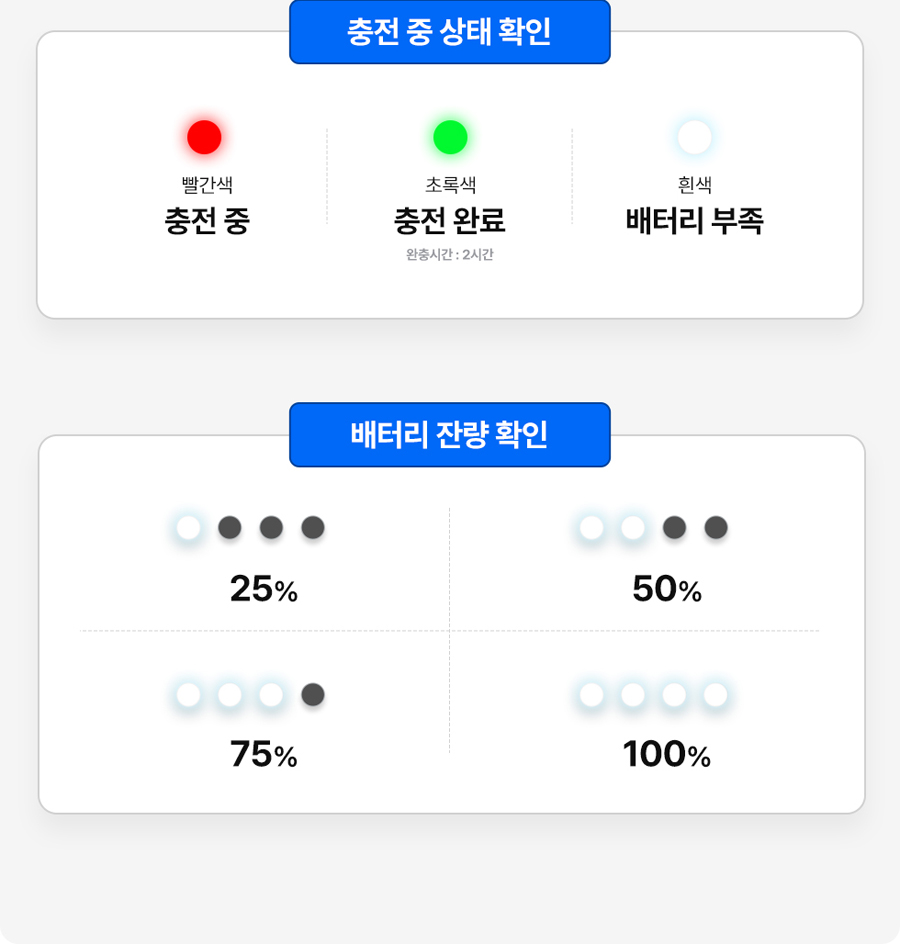The height and width of the screenshot is (944, 900).
Task: Click the 배터리 부족 status label
Action: coord(694,220)
